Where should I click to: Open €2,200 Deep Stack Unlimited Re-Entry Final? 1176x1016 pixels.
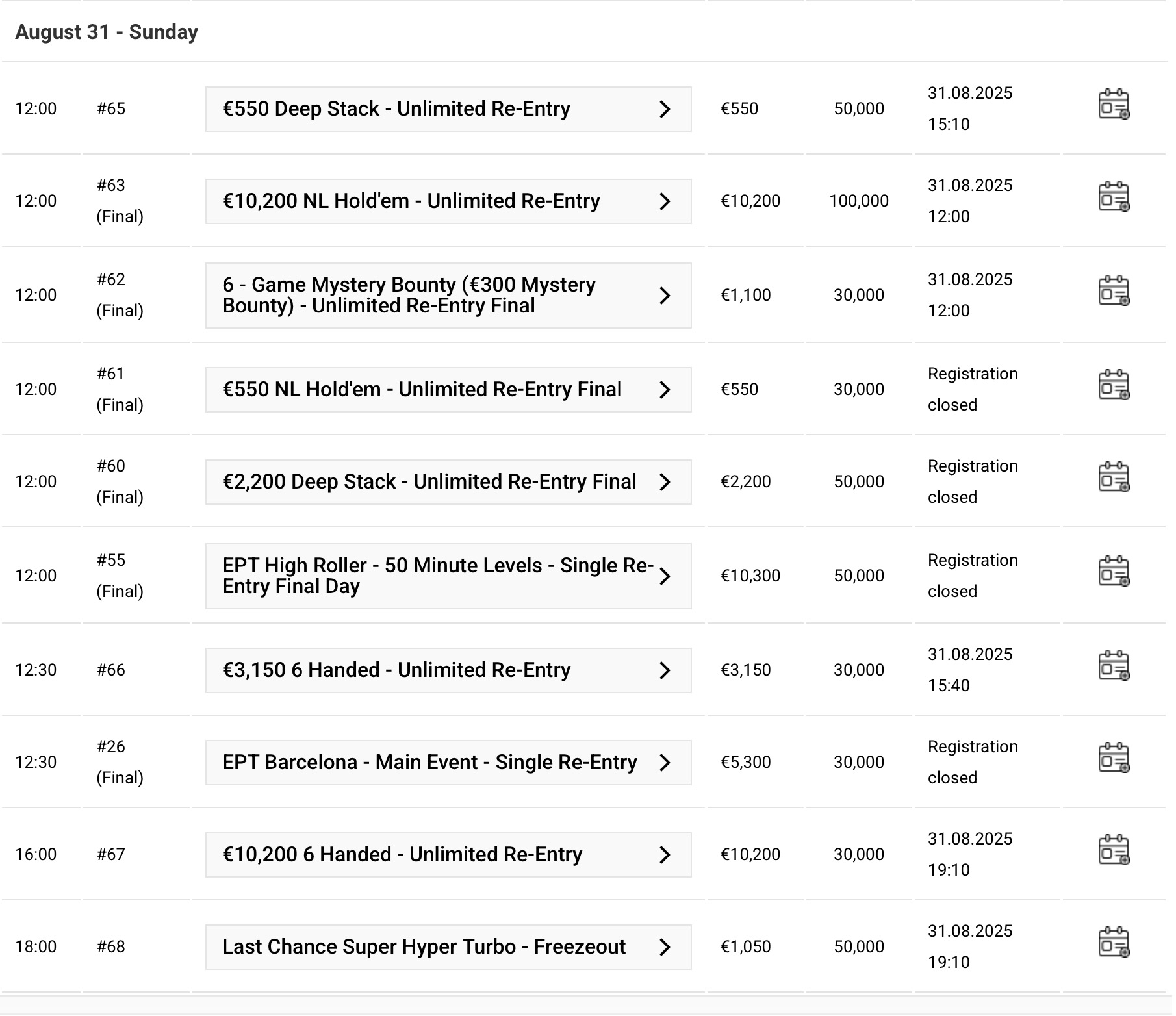coord(429,482)
